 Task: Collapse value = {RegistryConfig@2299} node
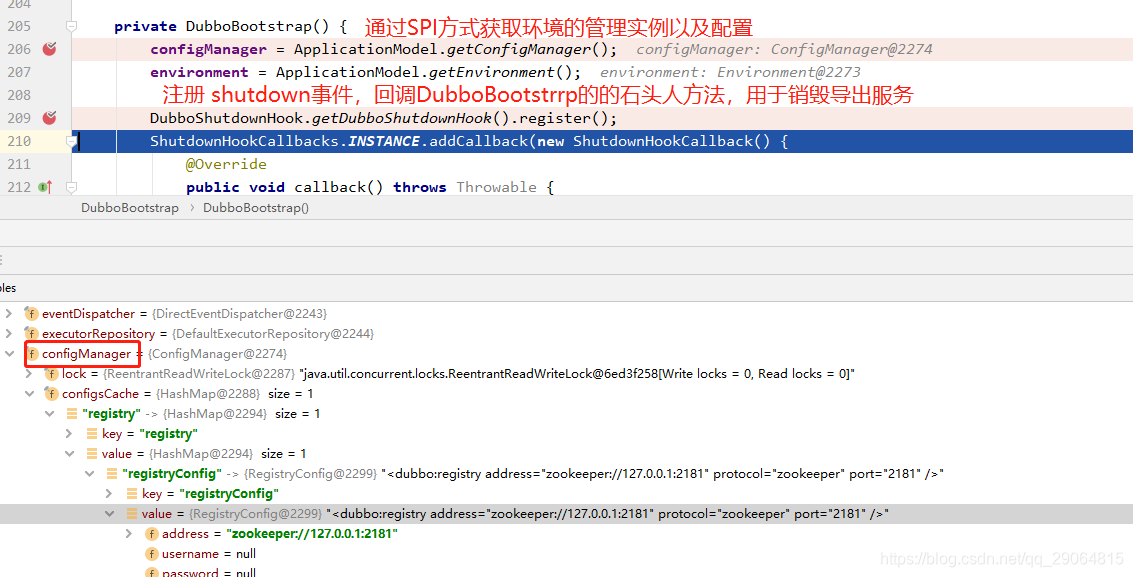pyautogui.click(x=109, y=513)
